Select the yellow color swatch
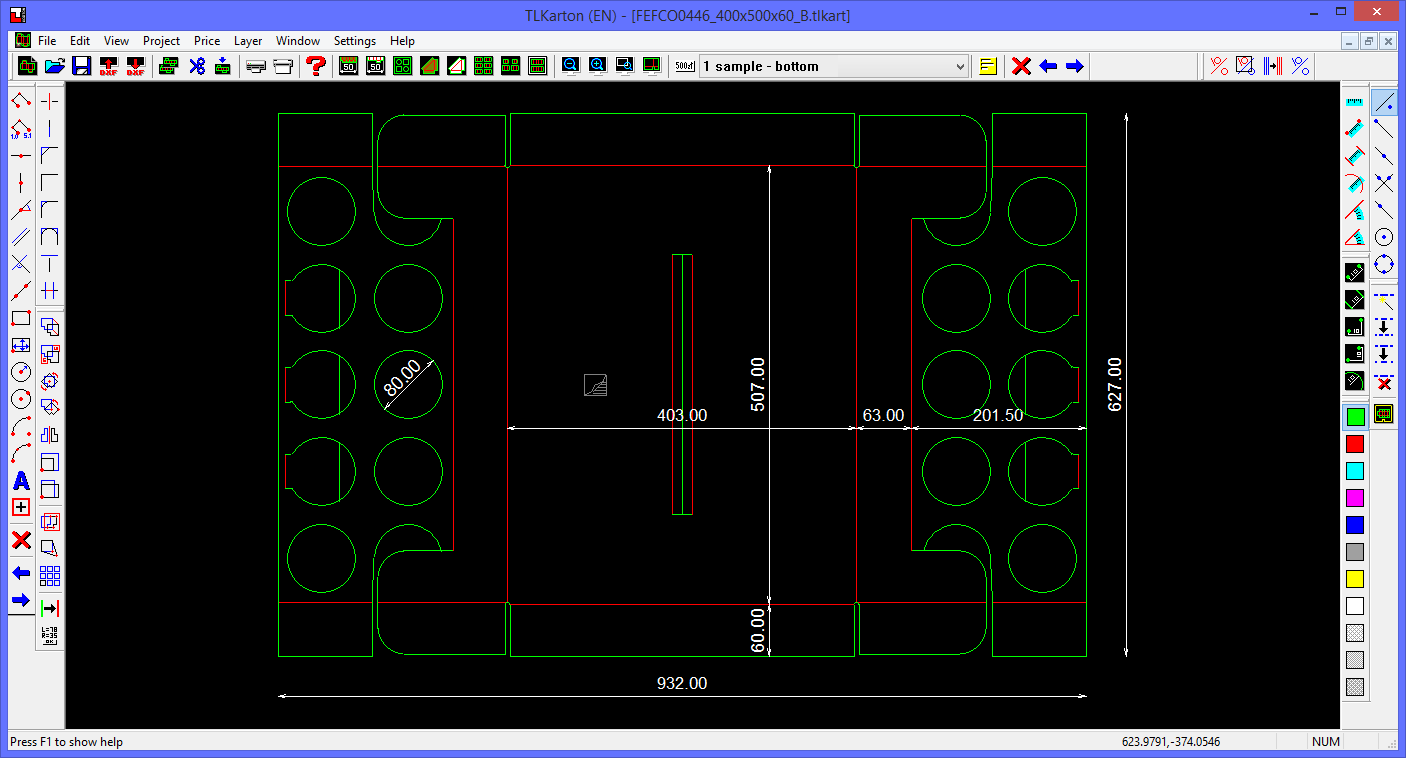 click(1355, 579)
